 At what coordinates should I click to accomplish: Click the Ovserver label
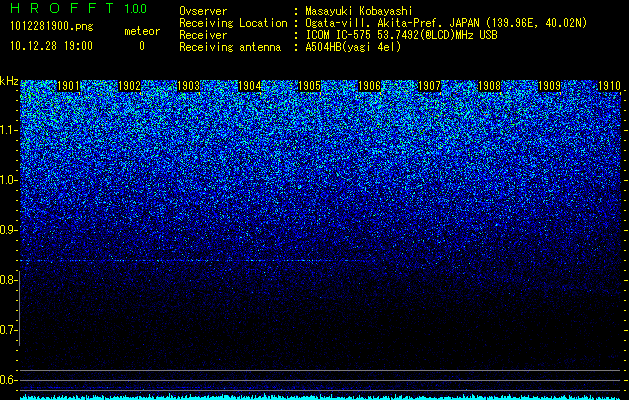click(203, 11)
